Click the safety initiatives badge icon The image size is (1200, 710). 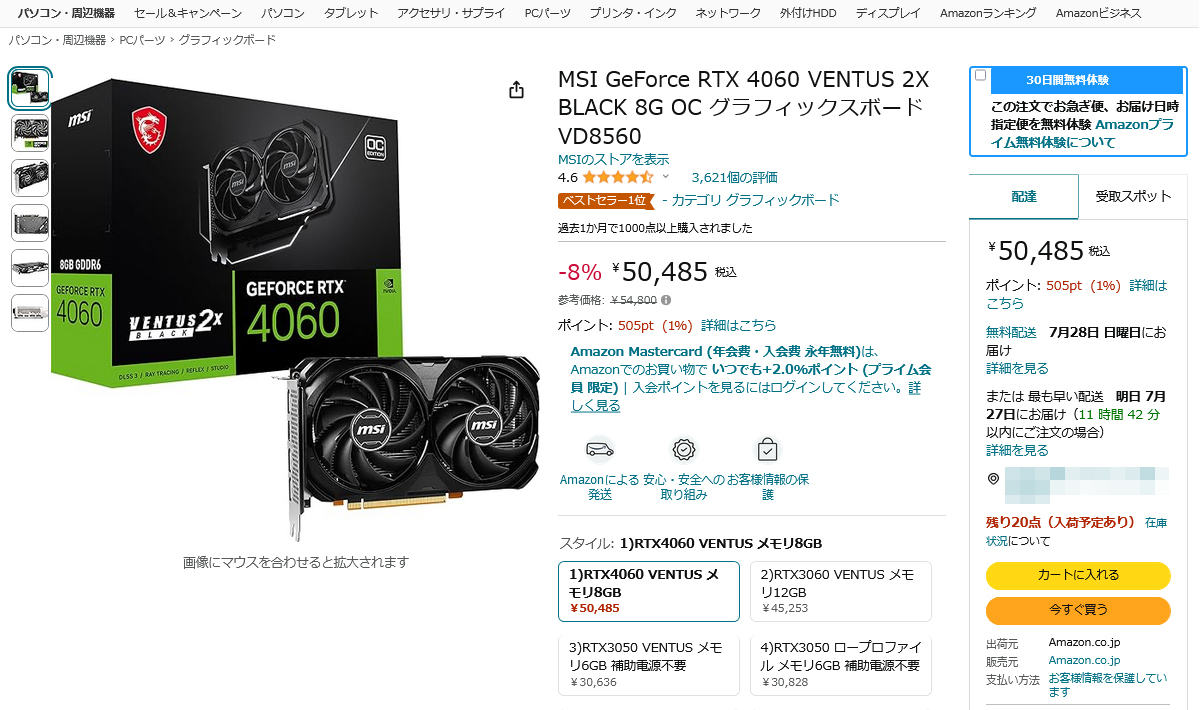683,449
